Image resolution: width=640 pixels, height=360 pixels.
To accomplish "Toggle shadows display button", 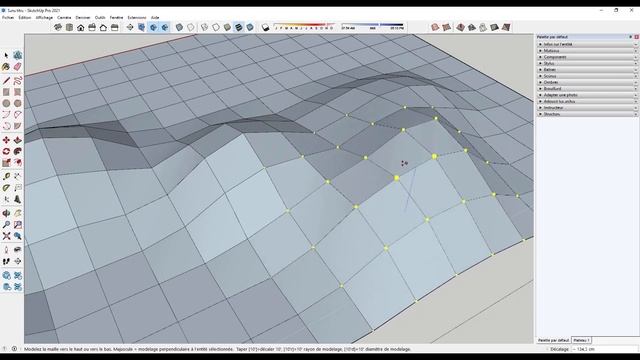I will 265,27.
